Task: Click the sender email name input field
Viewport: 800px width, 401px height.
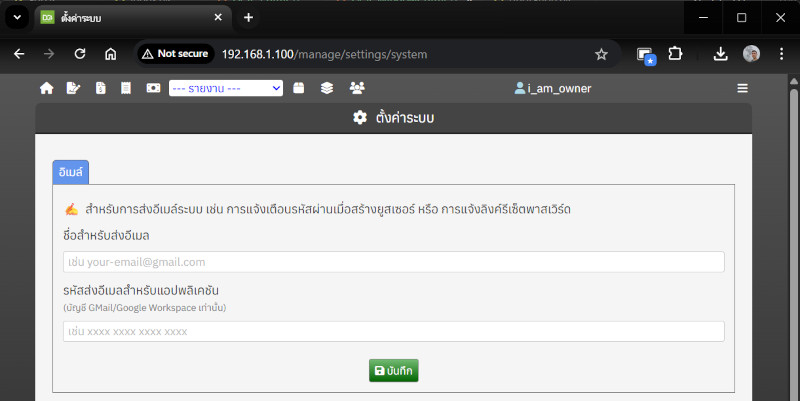Action: pyautogui.click(x=393, y=262)
